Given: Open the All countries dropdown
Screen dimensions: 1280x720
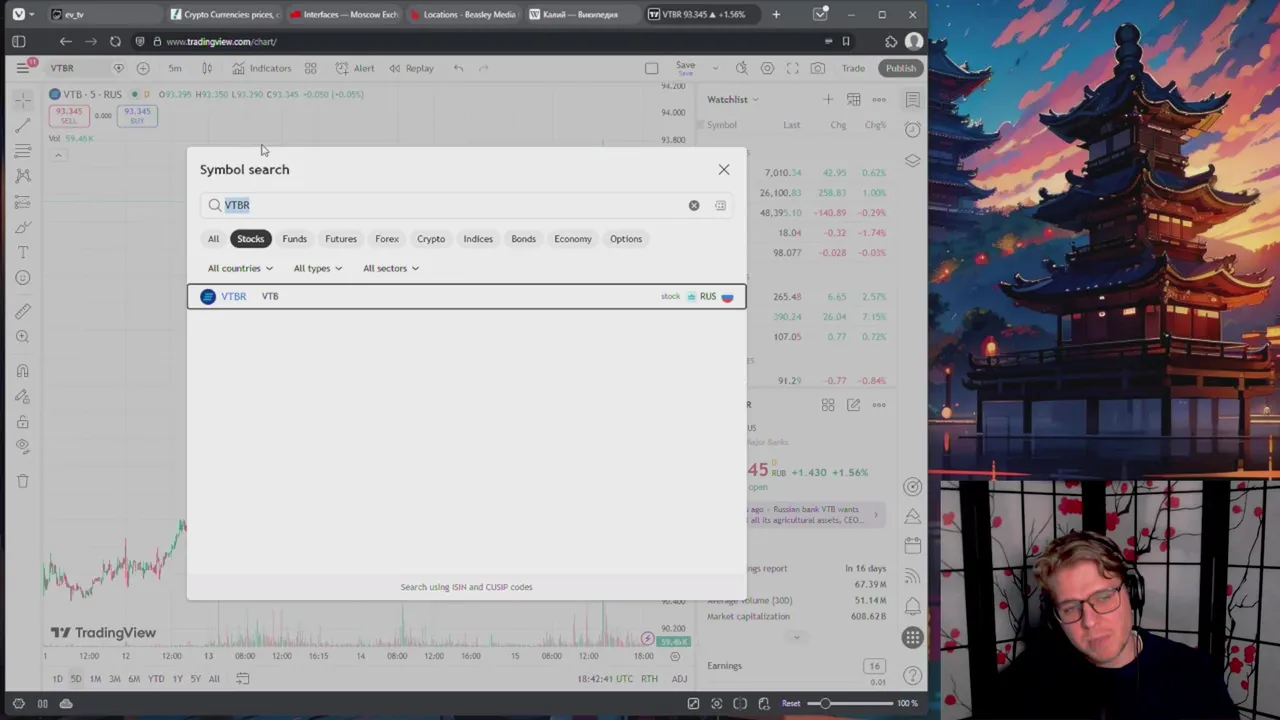Looking at the screenshot, I should click(240, 268).
